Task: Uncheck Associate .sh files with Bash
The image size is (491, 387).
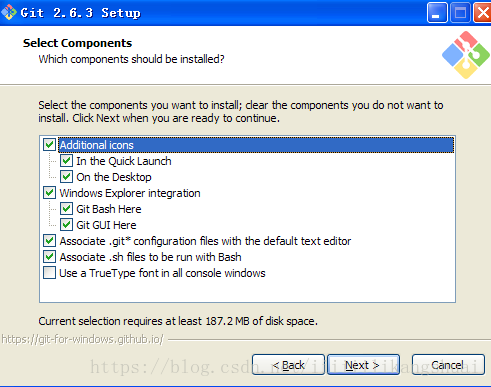Action: [49, 257]
